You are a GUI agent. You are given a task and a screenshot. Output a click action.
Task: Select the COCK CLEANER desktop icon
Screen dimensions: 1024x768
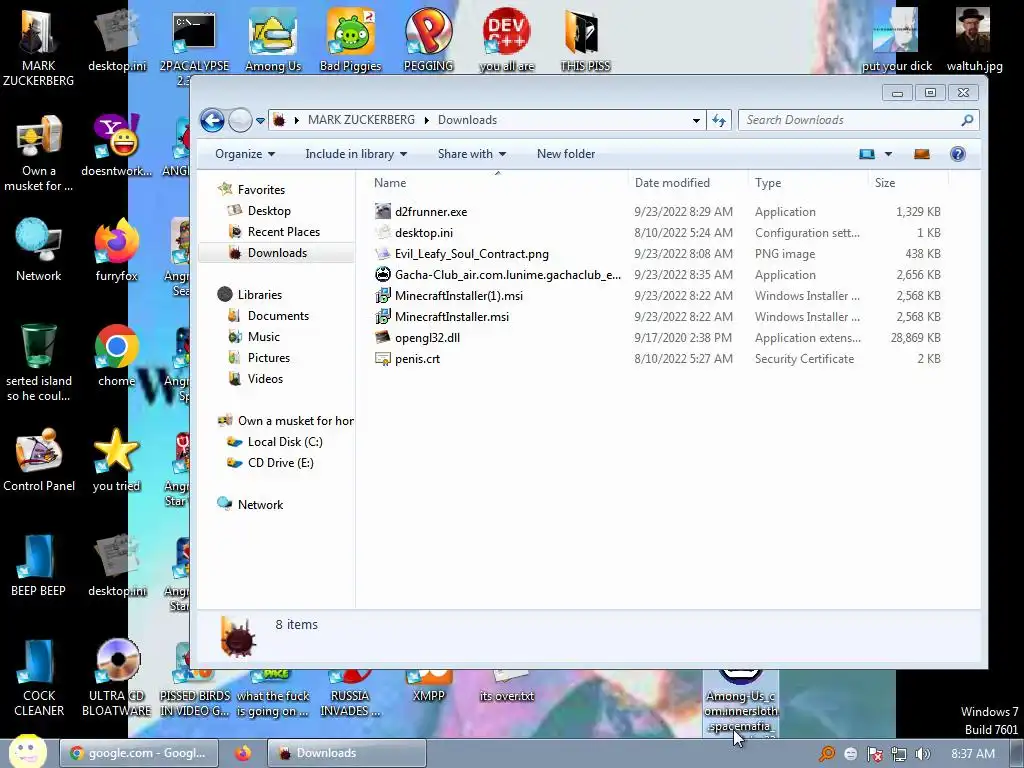[39, 678]
